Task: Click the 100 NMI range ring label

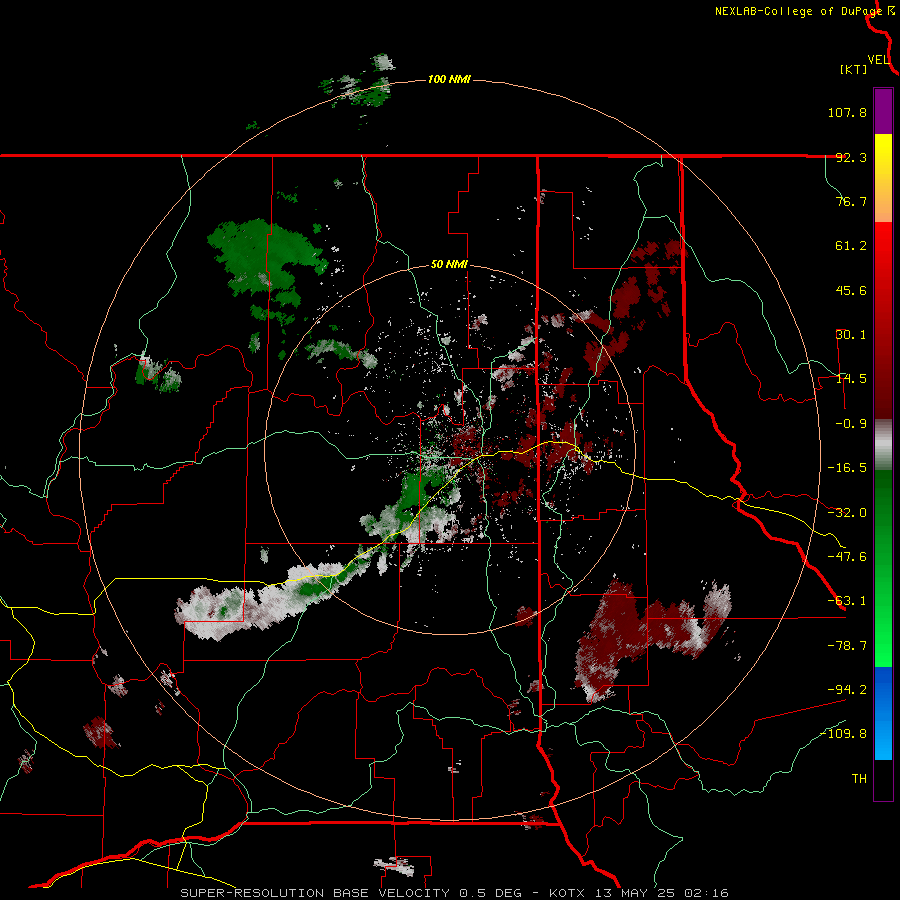Action: [449, 79]
